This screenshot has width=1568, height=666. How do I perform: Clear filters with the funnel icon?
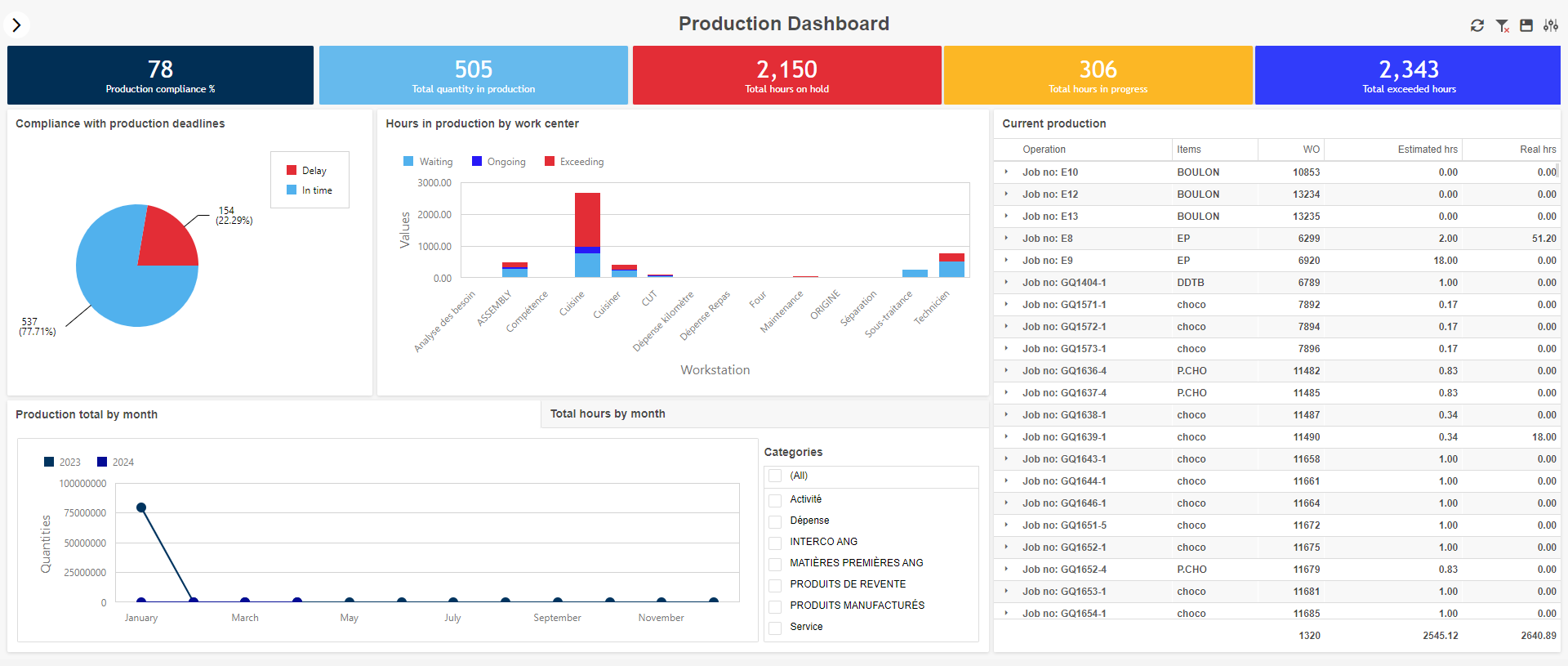pos(1502,25)
